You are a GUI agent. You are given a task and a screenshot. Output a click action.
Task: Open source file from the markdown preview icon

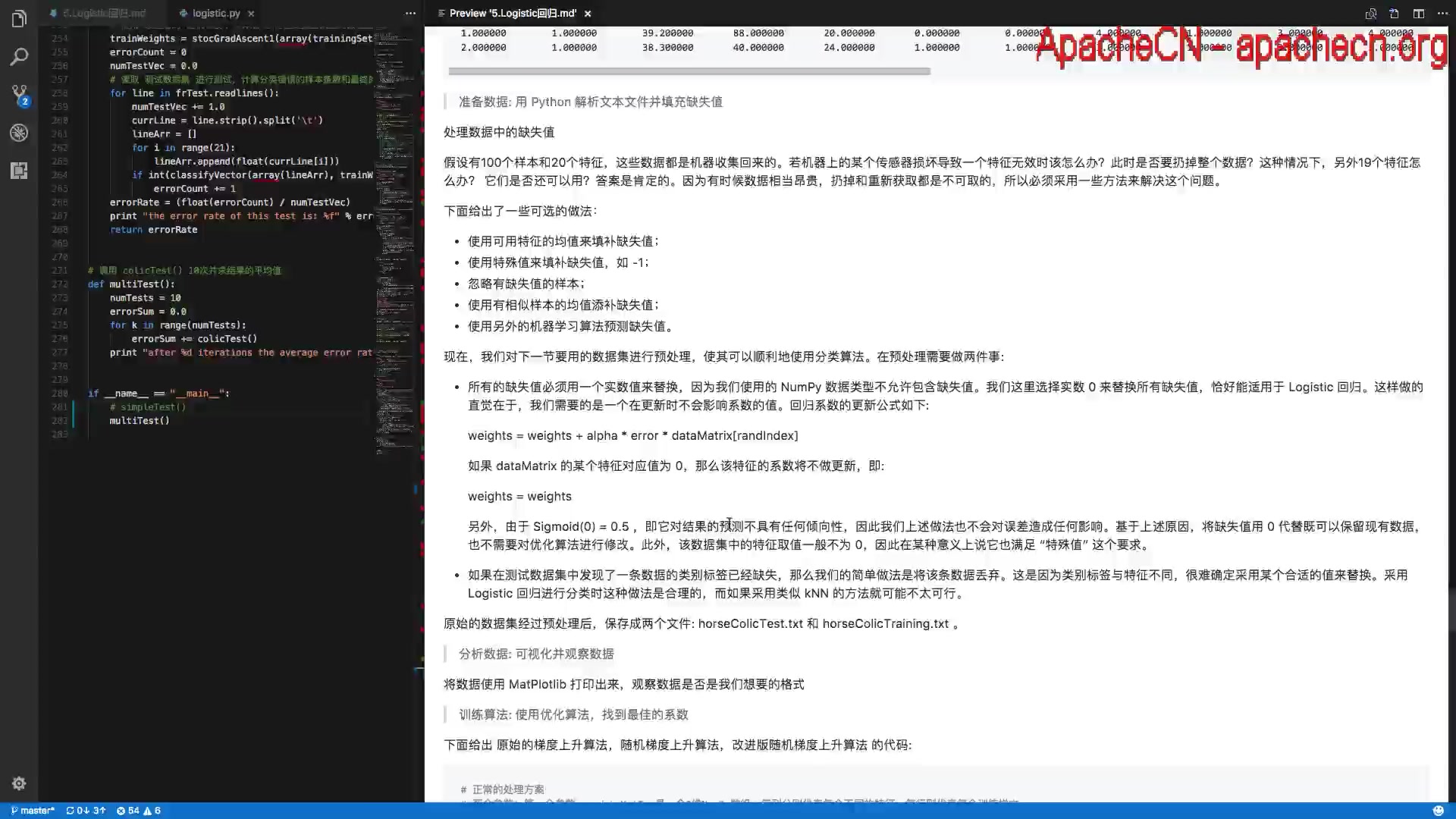1393,13
